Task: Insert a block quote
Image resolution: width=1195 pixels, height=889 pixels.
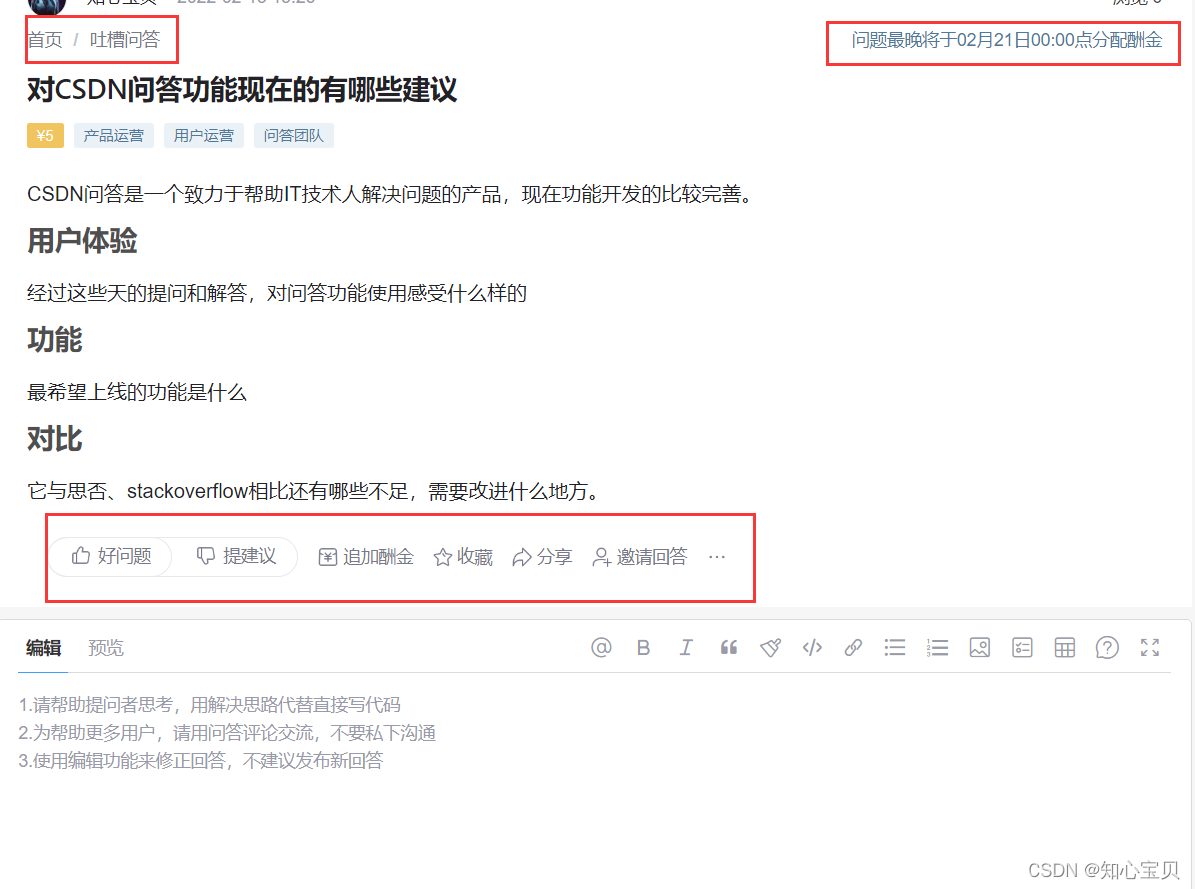Action: 729,648
